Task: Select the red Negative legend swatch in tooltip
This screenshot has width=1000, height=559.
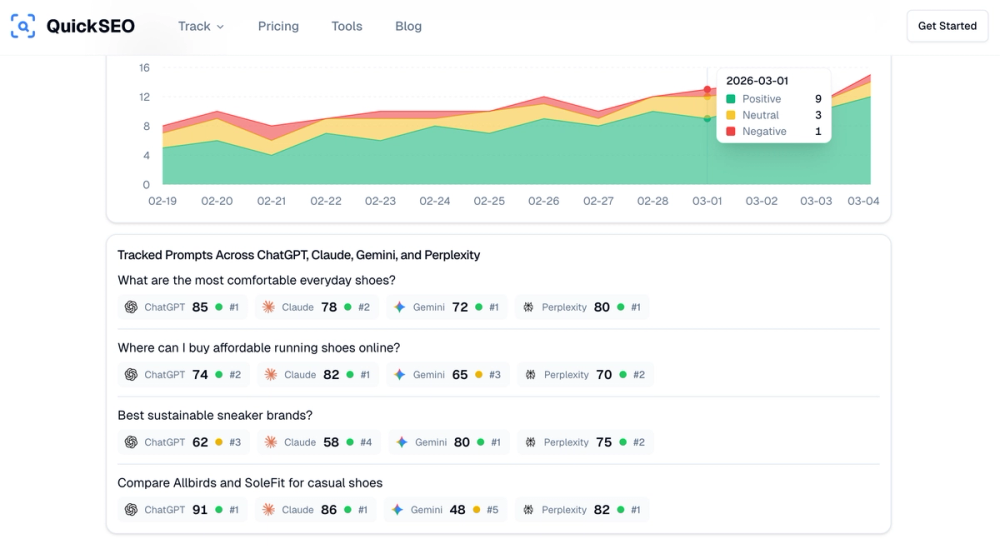Action: (x=731, y=131)
